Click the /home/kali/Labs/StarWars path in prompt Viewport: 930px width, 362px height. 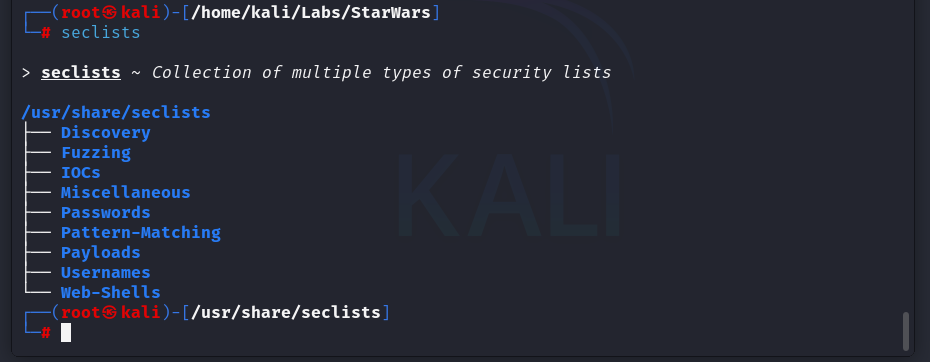tap(311, 12)
